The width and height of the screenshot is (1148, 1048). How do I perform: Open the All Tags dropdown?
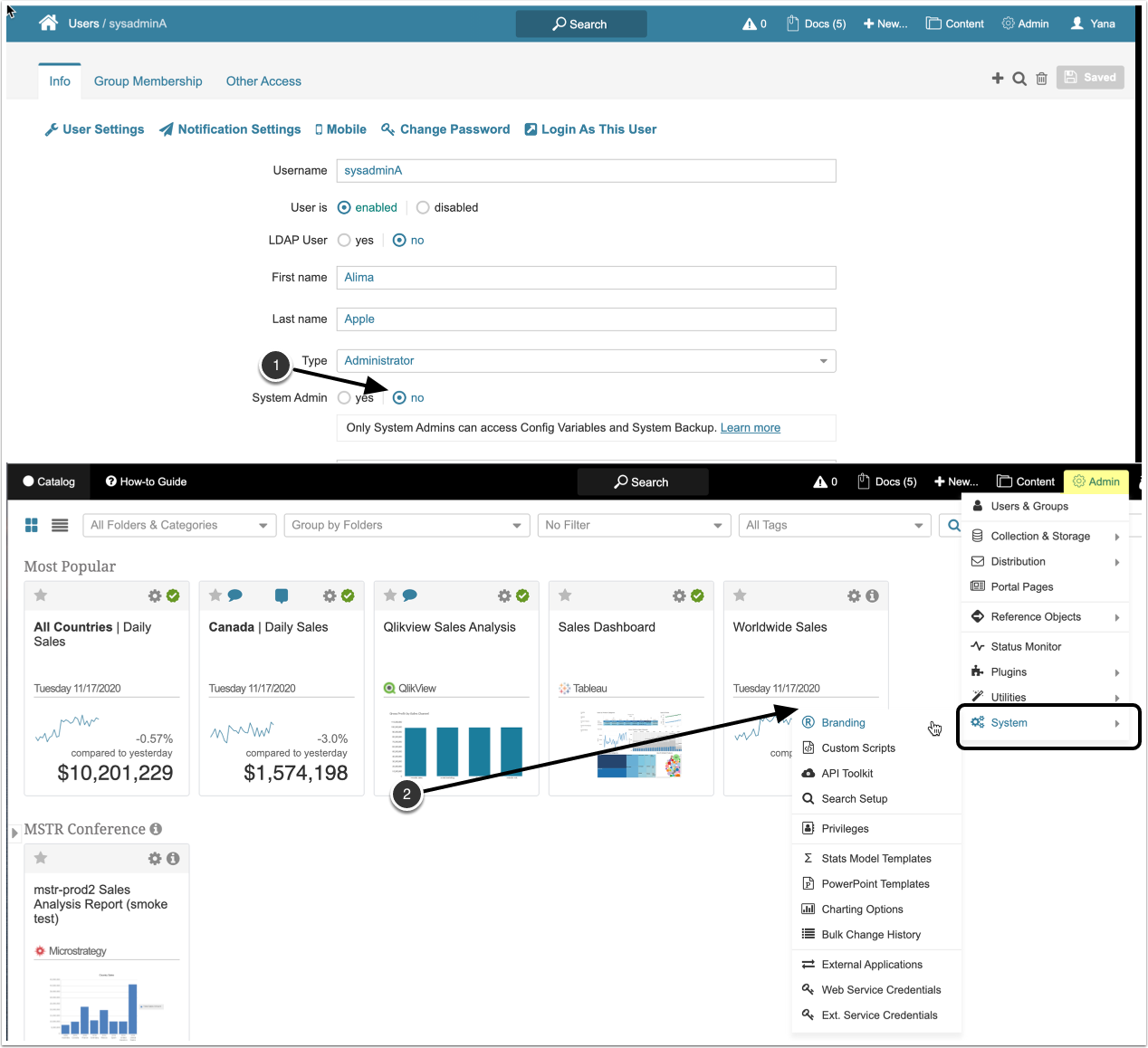coord(835,525)
